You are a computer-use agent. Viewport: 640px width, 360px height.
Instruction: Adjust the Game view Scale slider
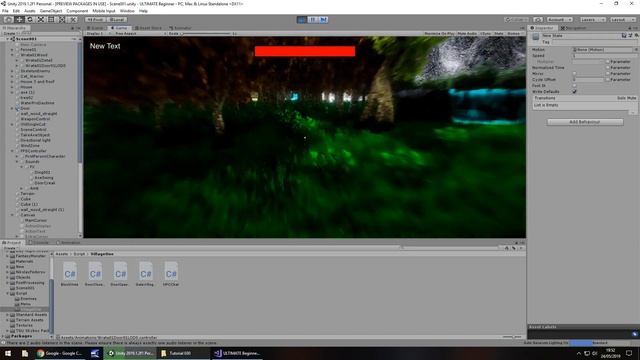pos(207,33)
